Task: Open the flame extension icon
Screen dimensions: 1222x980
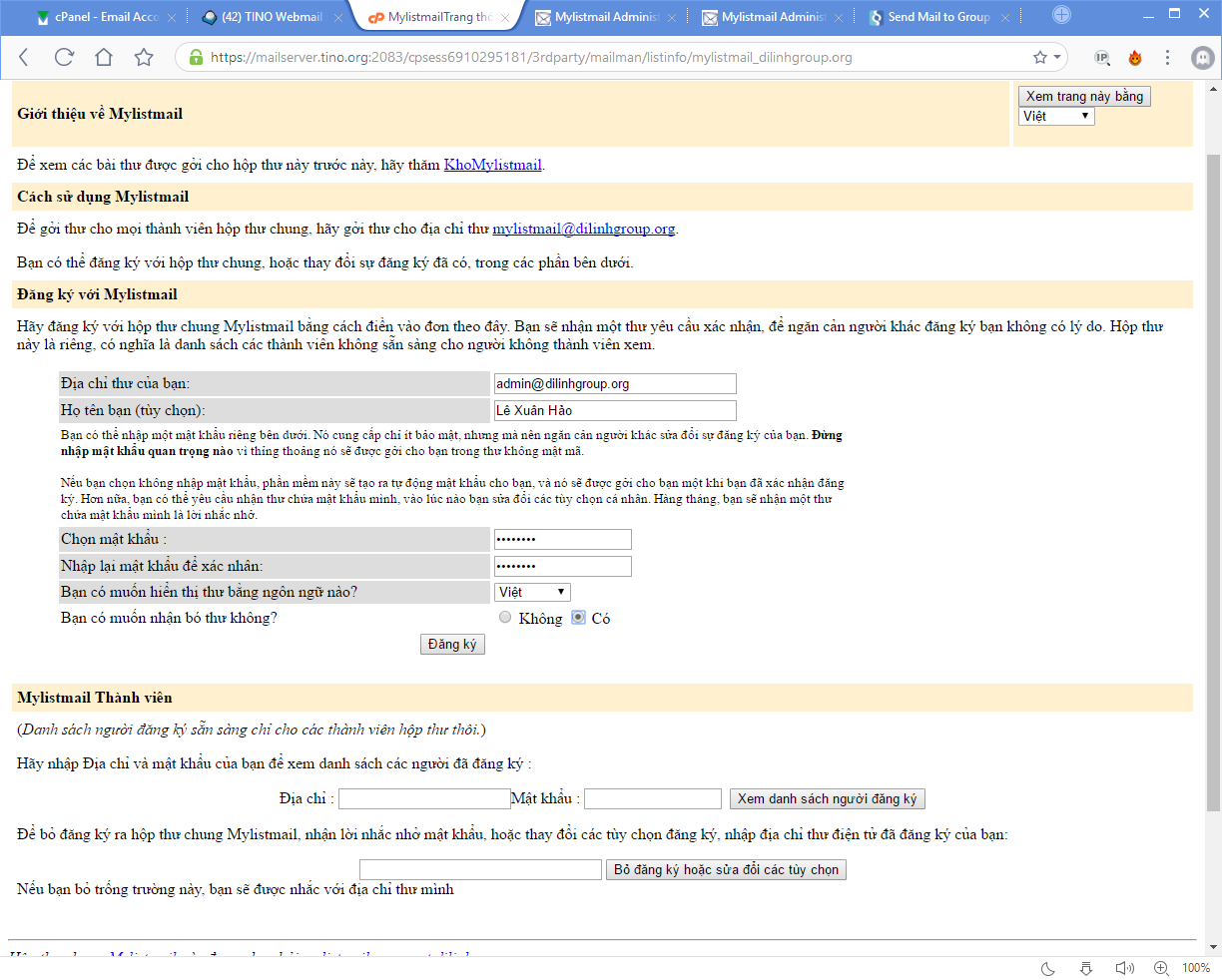Action: coord(1135,58)
